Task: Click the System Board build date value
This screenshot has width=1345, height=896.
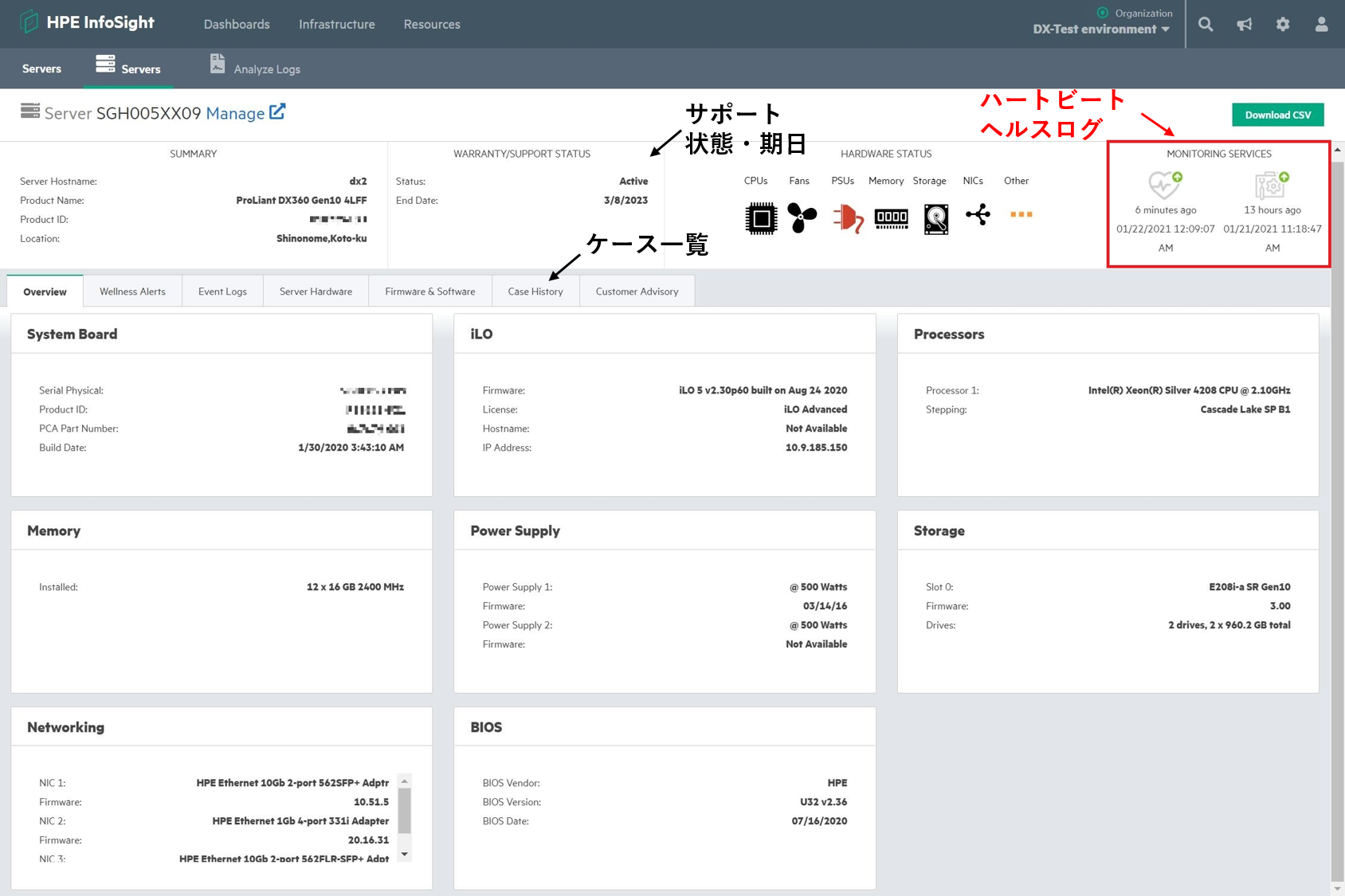Action: 351,448
